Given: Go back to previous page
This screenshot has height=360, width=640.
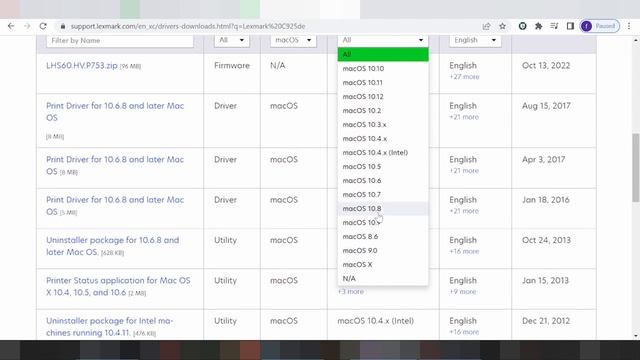Looking at the screenshot, I should [x=11, y=26].
